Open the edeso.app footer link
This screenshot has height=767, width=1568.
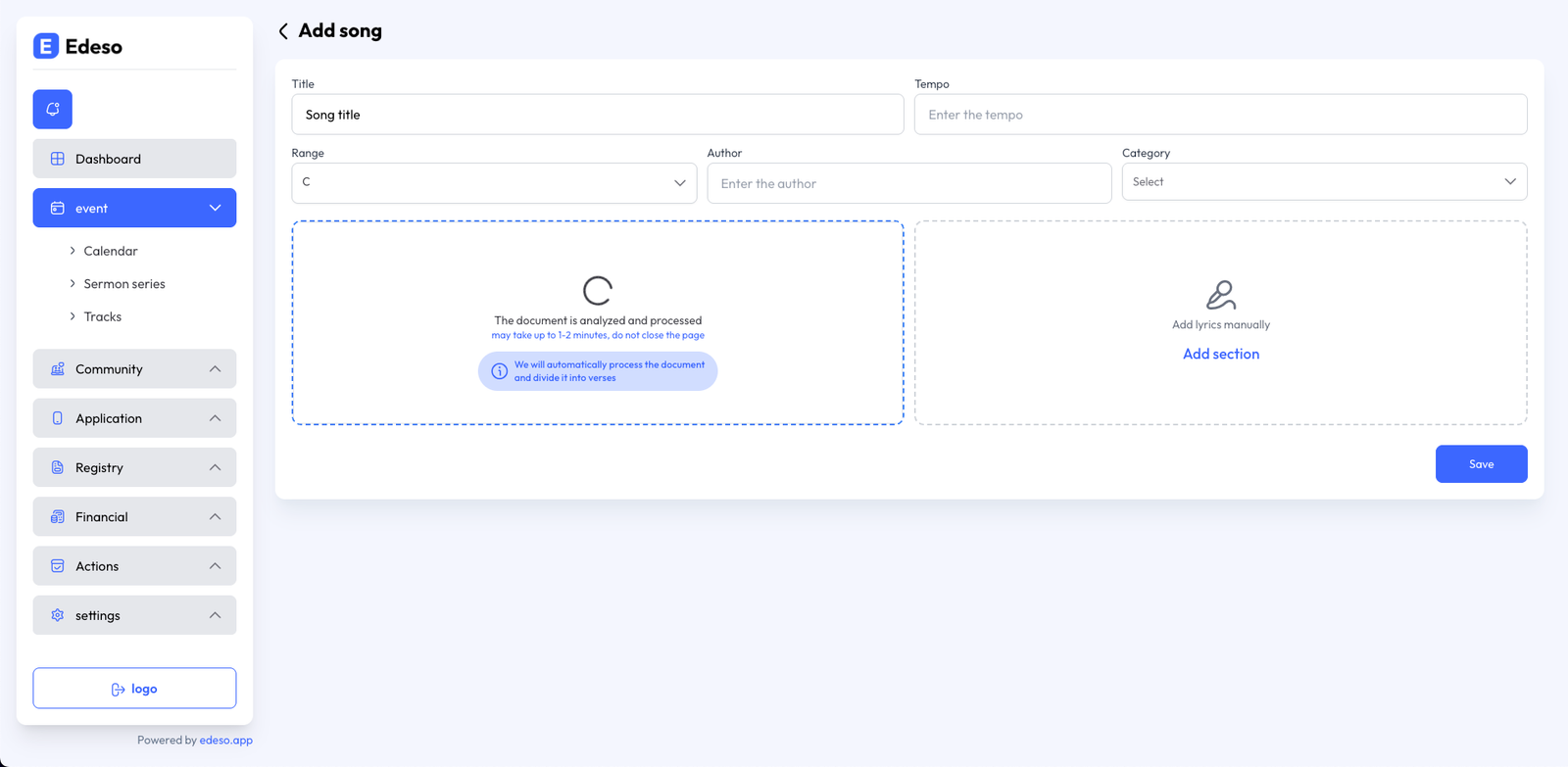[x=225, y=741]
